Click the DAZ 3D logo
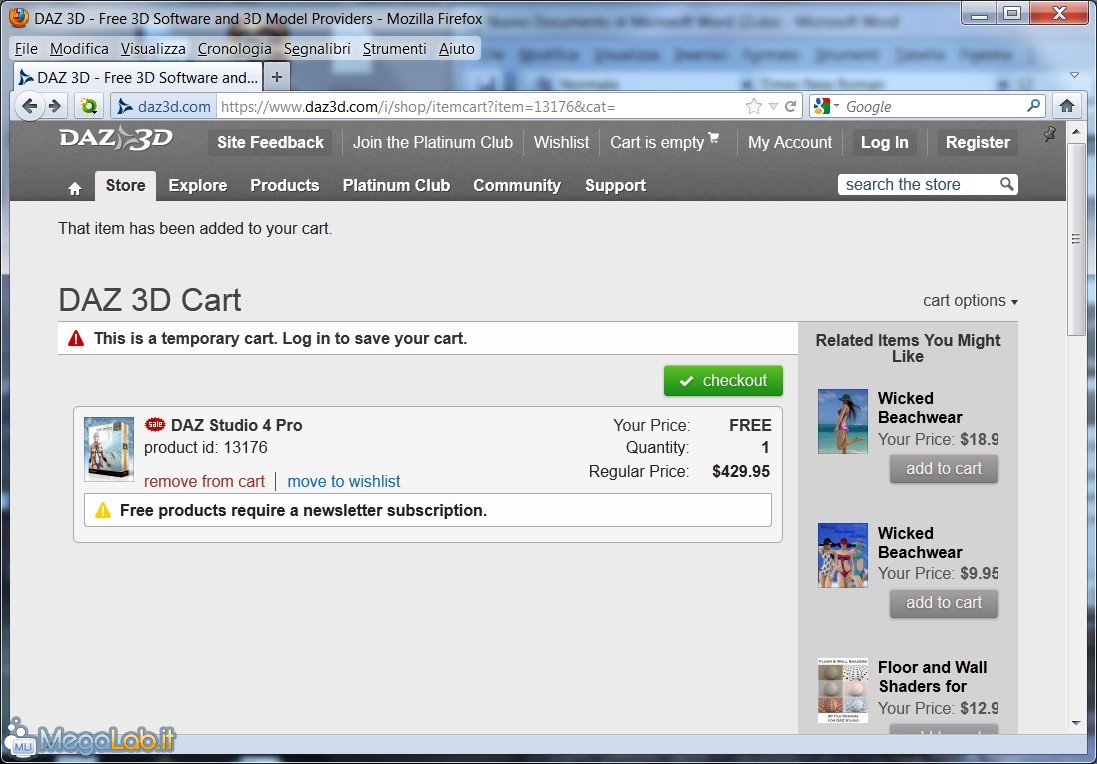 tap(116, 139)
